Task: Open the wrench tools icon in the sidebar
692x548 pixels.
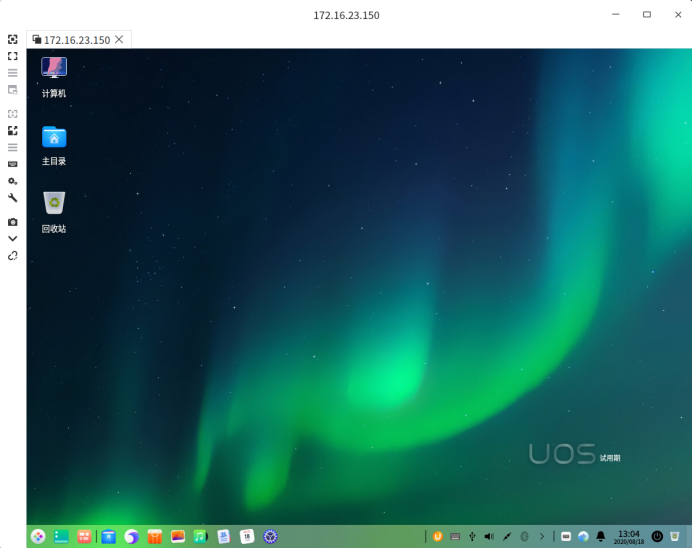Action: click(13, 198)
